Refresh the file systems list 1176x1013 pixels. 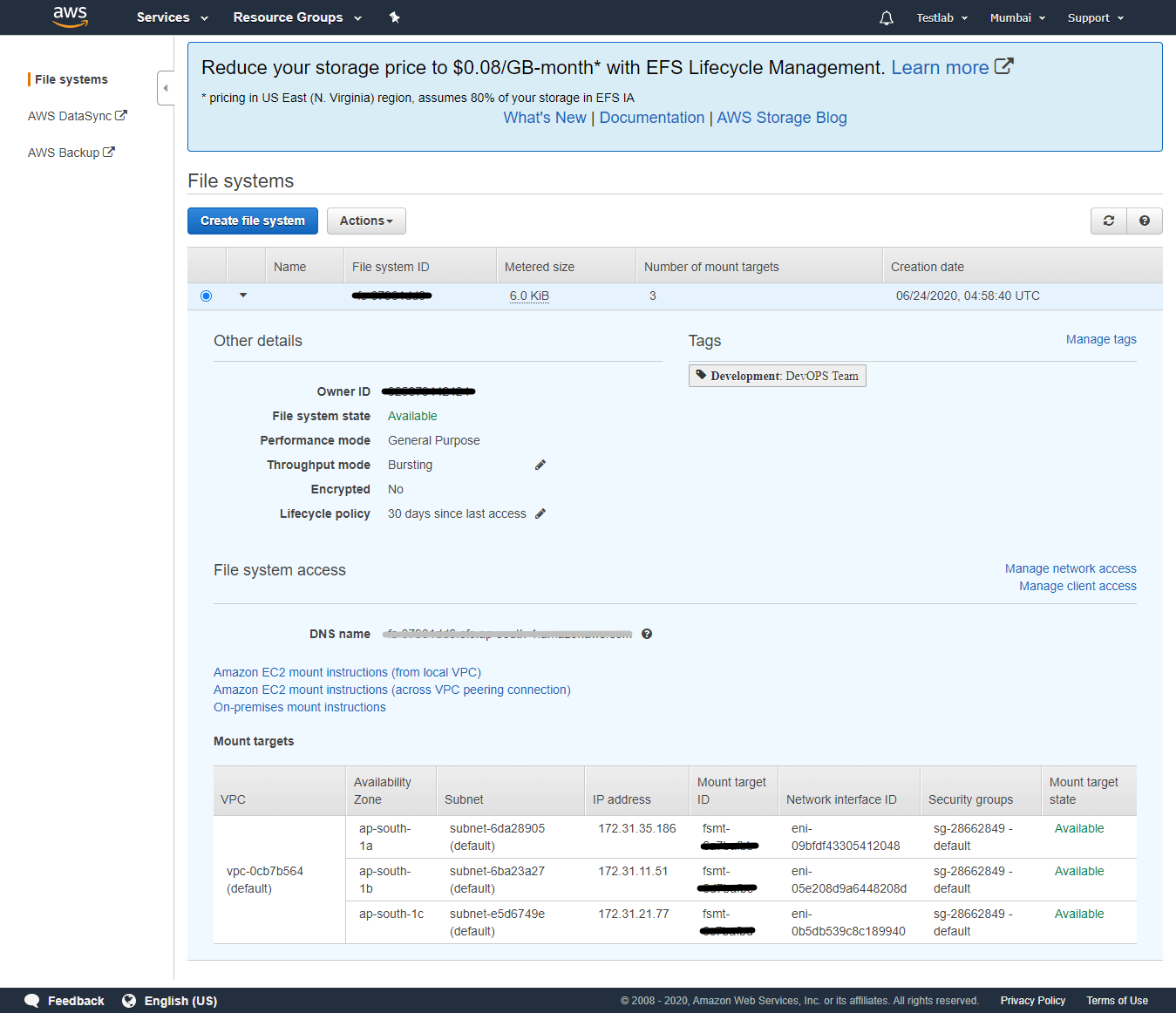(x=1109, y=221)
